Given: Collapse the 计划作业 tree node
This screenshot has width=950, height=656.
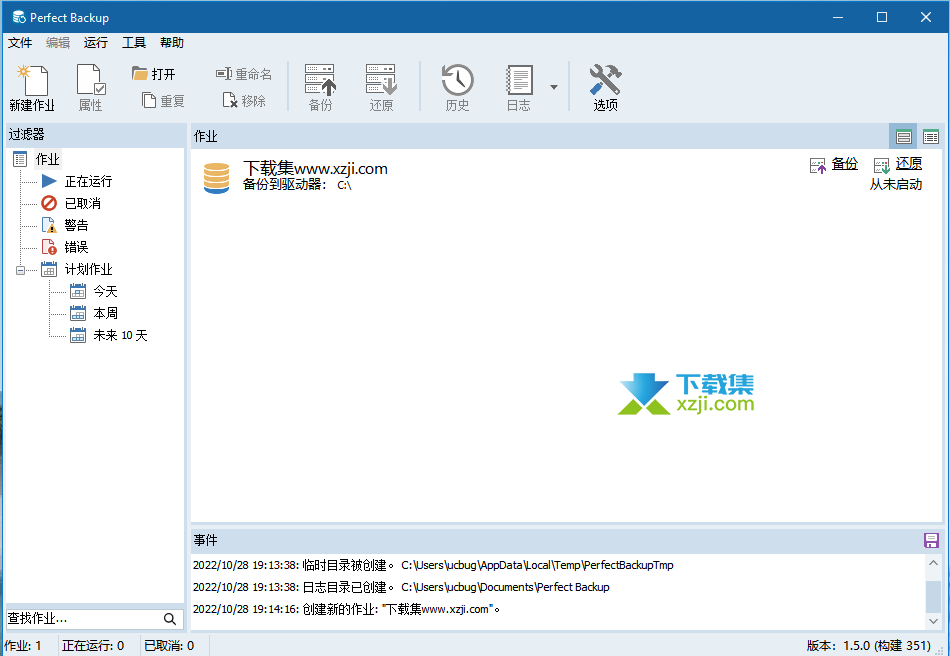Looking at the screenshot, I should (x=21, y=270).
